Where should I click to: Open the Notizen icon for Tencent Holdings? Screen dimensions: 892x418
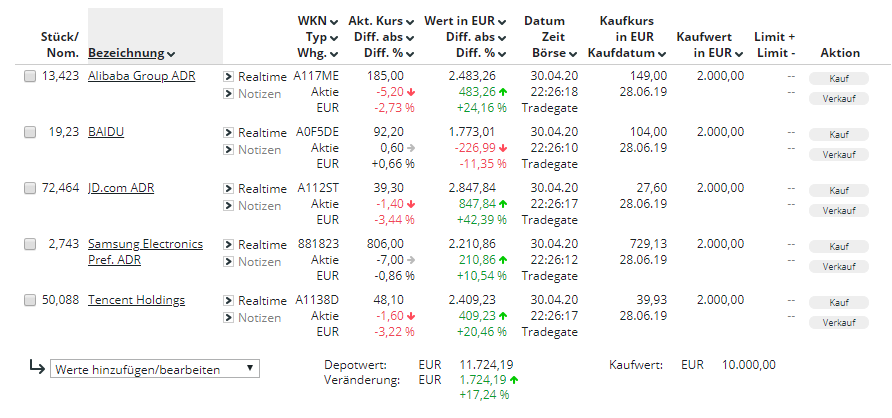[x=229, y=318]
